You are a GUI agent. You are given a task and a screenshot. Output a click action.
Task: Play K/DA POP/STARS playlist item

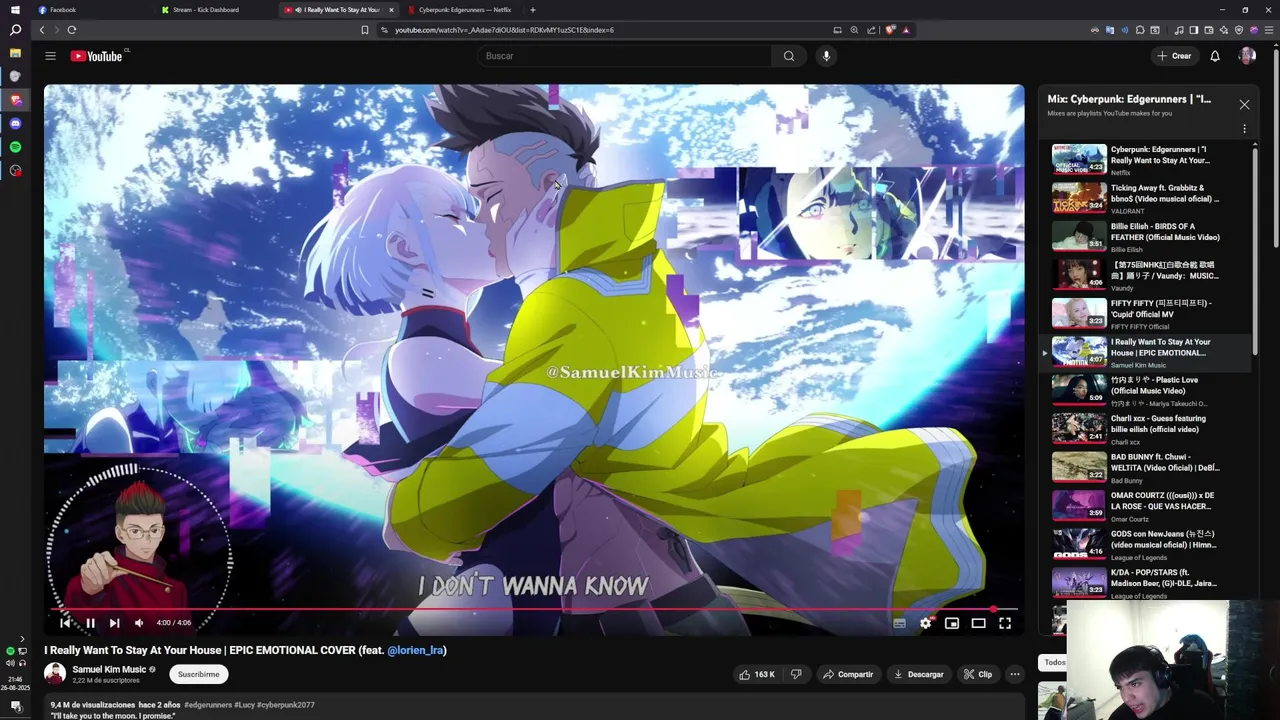coord(1146,583)
